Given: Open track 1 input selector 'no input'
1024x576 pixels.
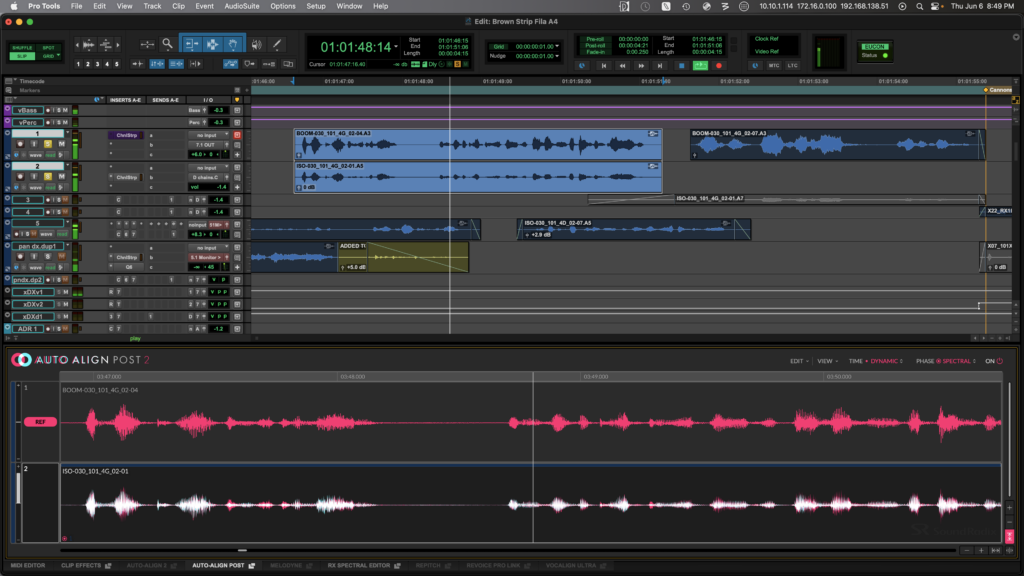Looking at the screenshot, I should [206, 135].
